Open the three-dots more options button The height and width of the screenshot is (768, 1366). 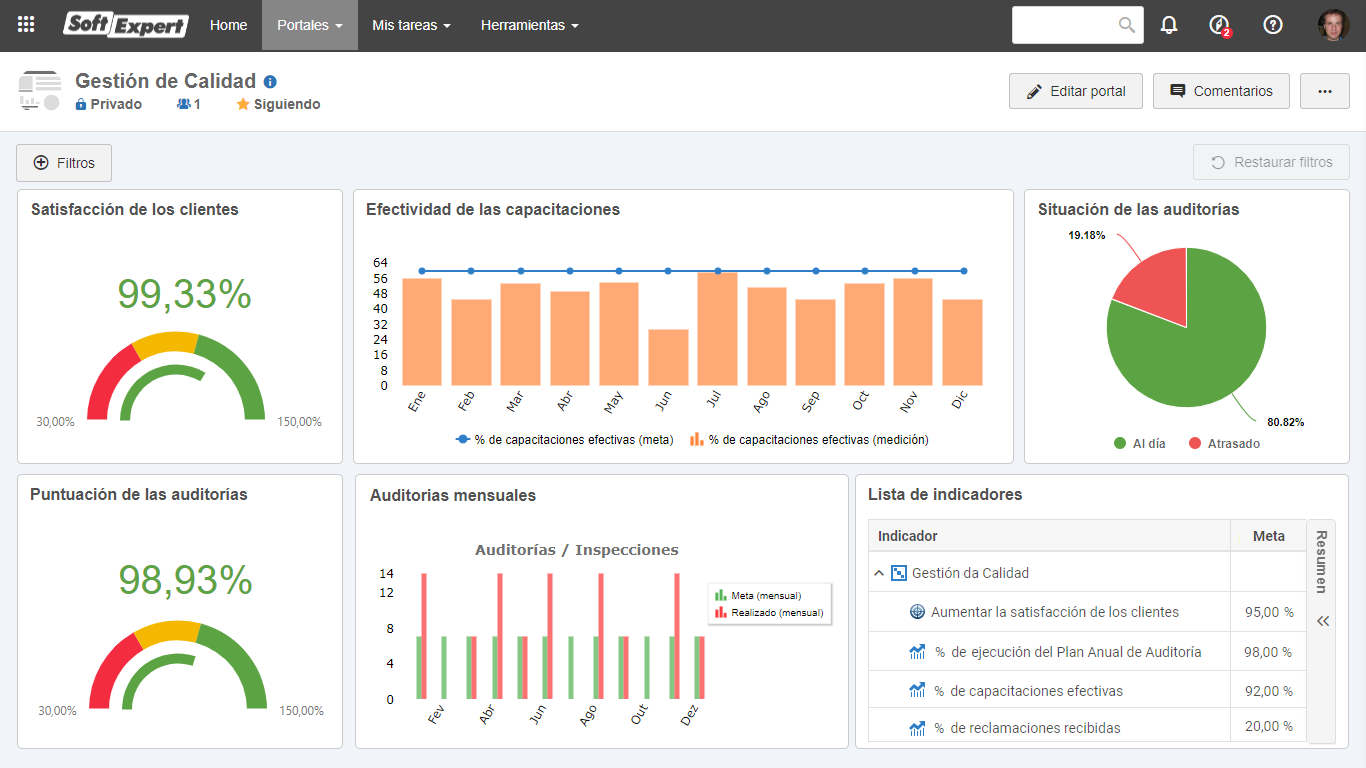coord(1325,91)
